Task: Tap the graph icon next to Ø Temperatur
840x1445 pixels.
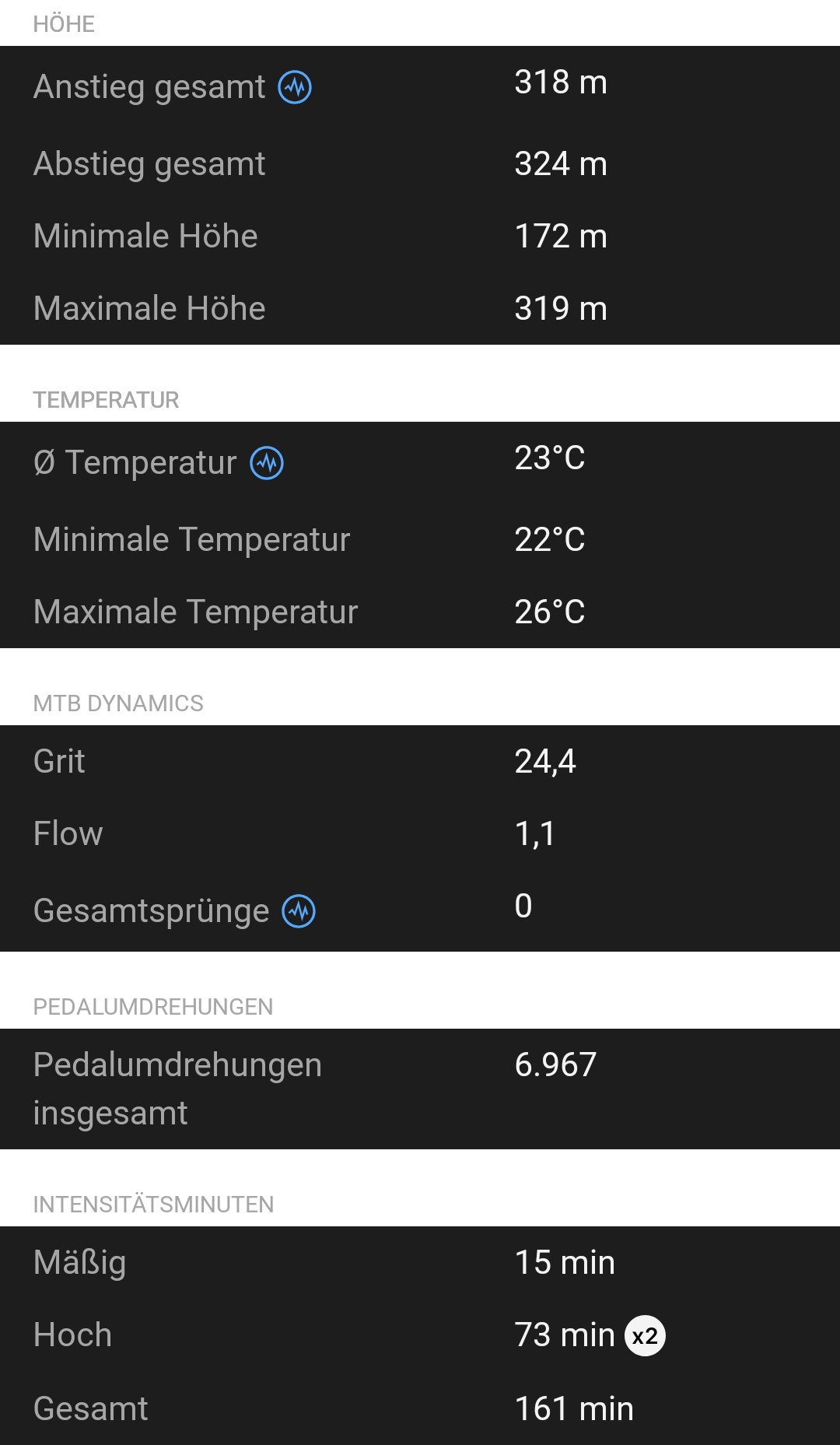Action: (267, 463)
